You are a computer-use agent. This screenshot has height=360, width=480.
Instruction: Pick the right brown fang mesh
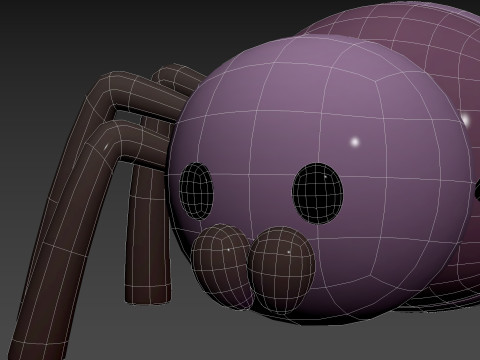coord(281,271)
